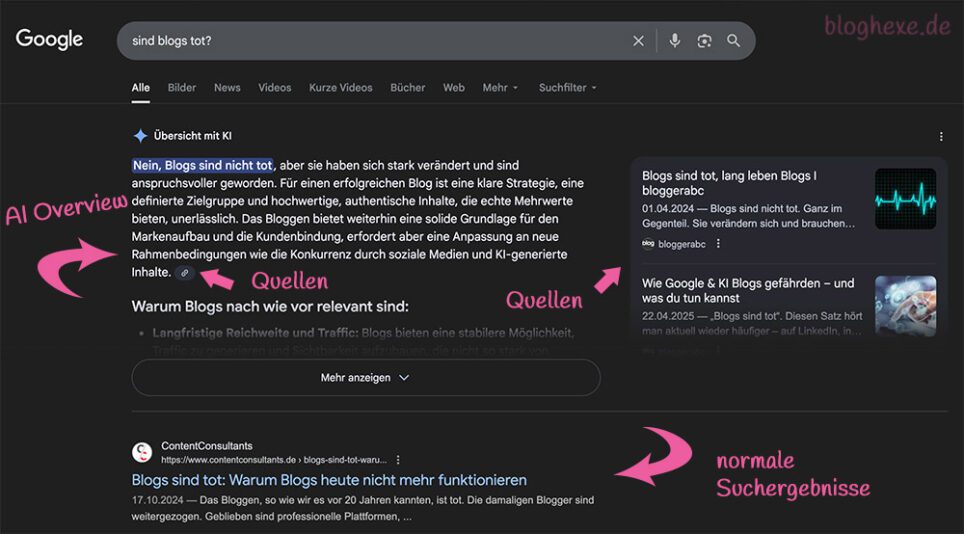Open the Suchfilter dropdown
The width and height of the screenshot is (964, 534).
point(567,87)
